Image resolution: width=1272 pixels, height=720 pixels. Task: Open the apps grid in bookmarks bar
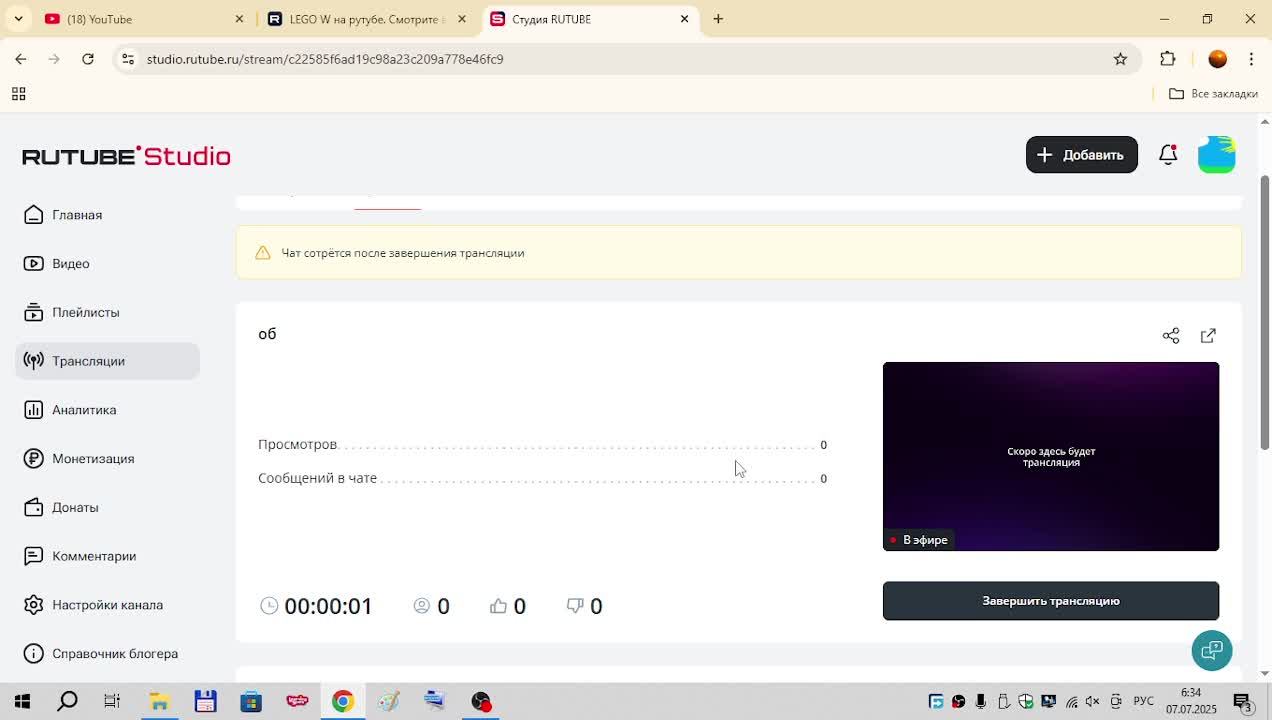(18, 94)
